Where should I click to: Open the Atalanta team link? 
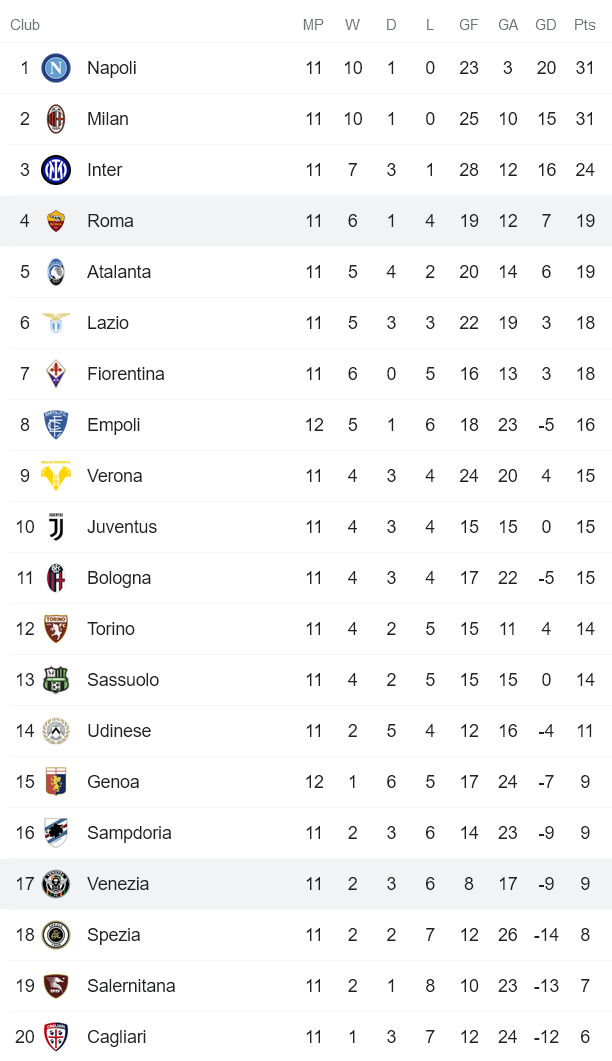[119, 272]
